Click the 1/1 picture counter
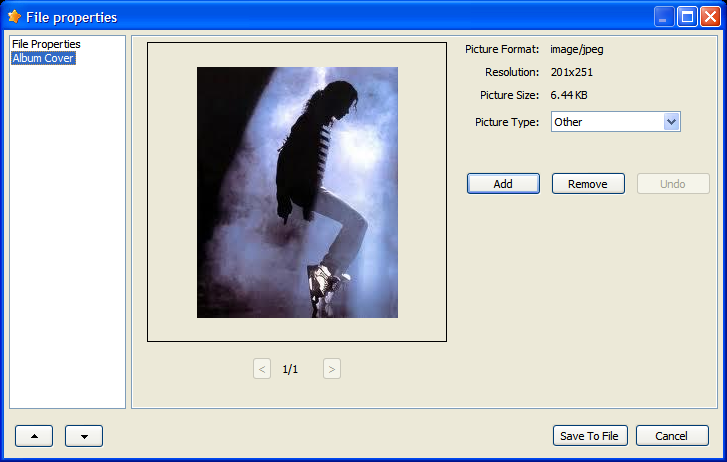Screen dimensions: 727x462 (x=290, y=369)
